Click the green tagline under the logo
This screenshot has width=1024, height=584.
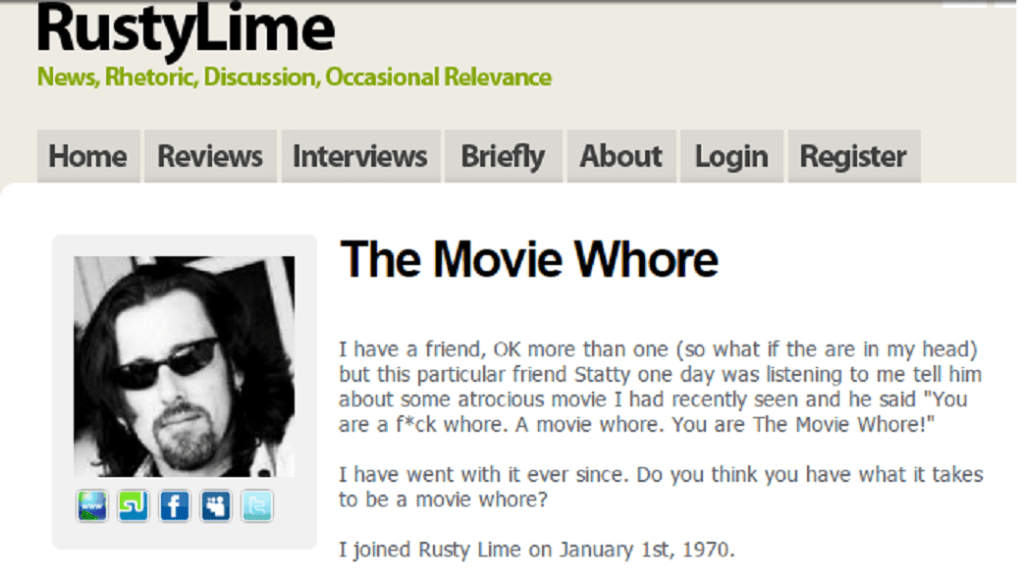[x=294, y=77]
